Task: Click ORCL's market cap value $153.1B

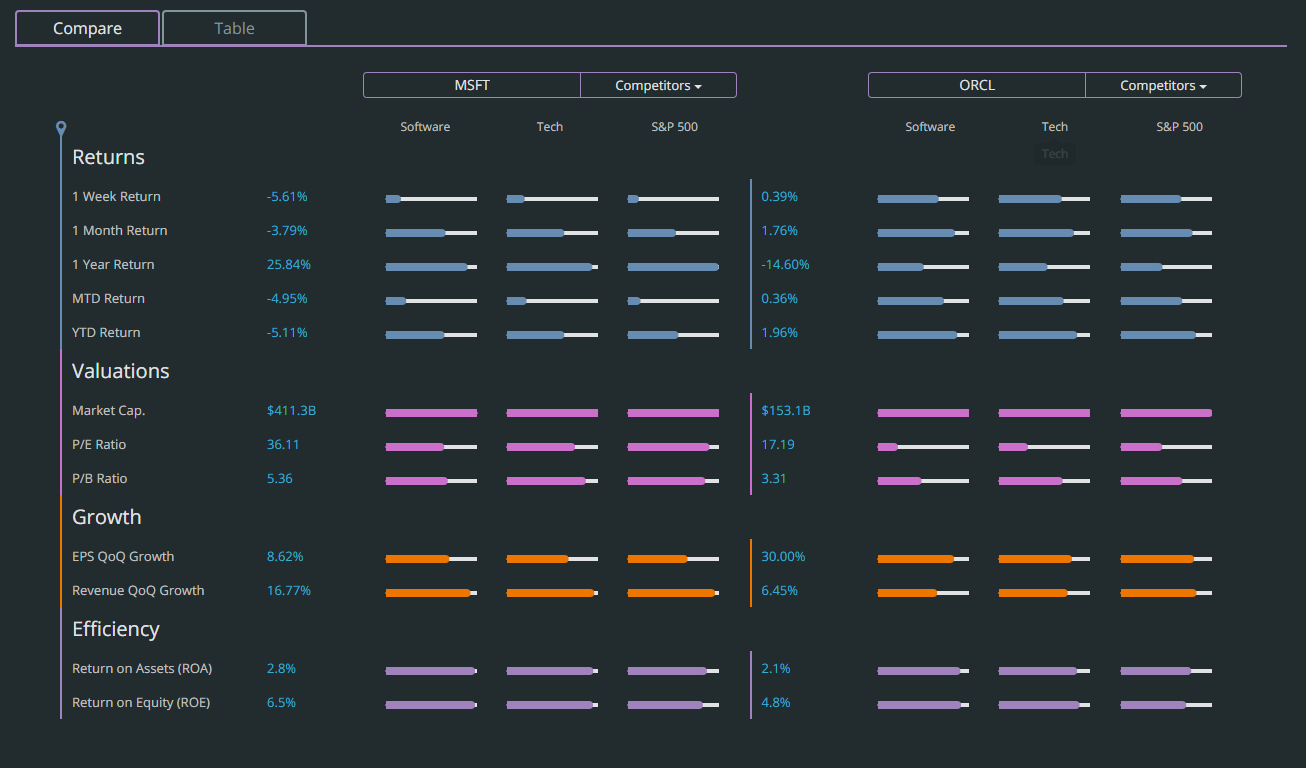Action: click(786, 411)
